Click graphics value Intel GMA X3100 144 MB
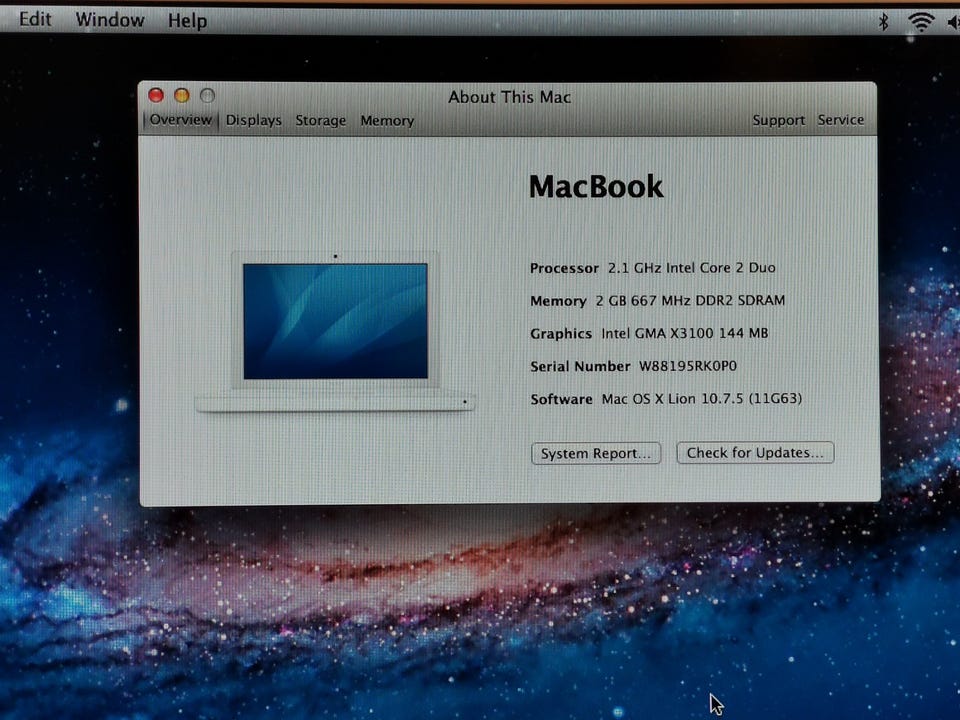The height and width of the screenshot is (720, 960). coord(684,333)
